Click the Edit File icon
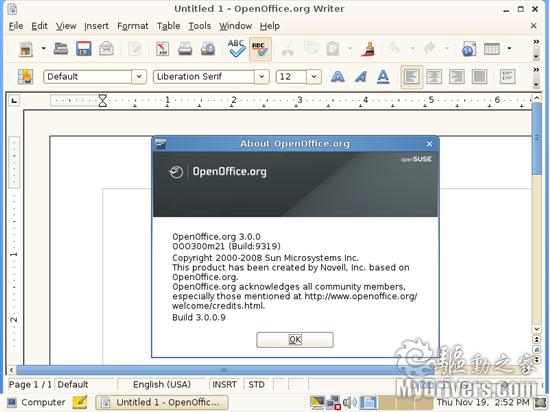The height and width of the screenshot is (412, 550). click(135, 49)
